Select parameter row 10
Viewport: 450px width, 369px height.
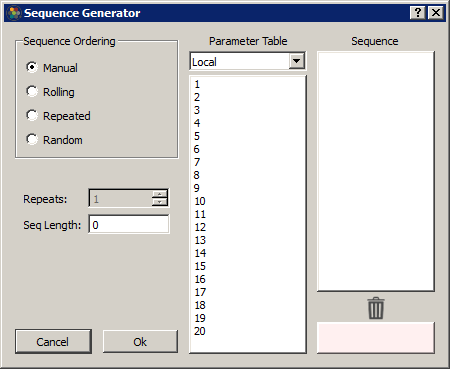[x=247, y=201]
